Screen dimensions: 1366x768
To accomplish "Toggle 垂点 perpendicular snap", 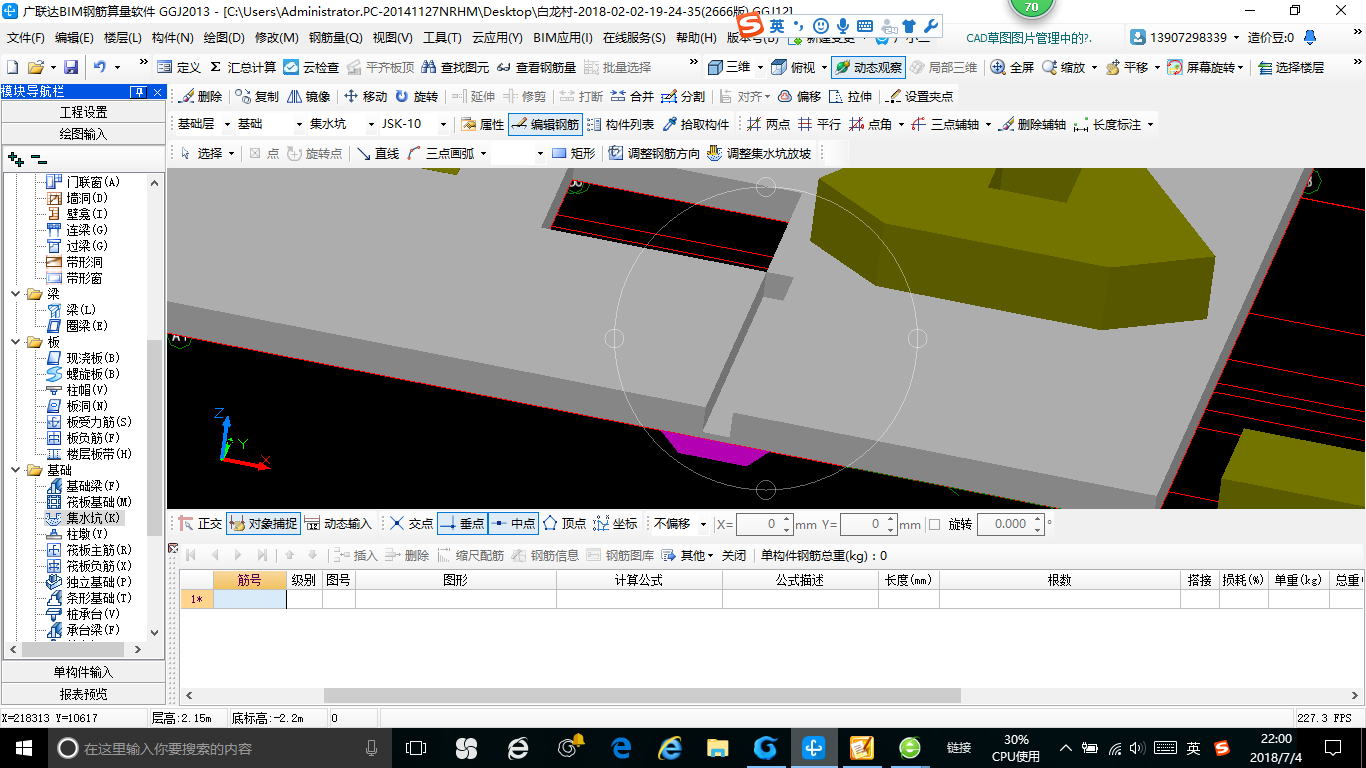I will coord(462,523).
